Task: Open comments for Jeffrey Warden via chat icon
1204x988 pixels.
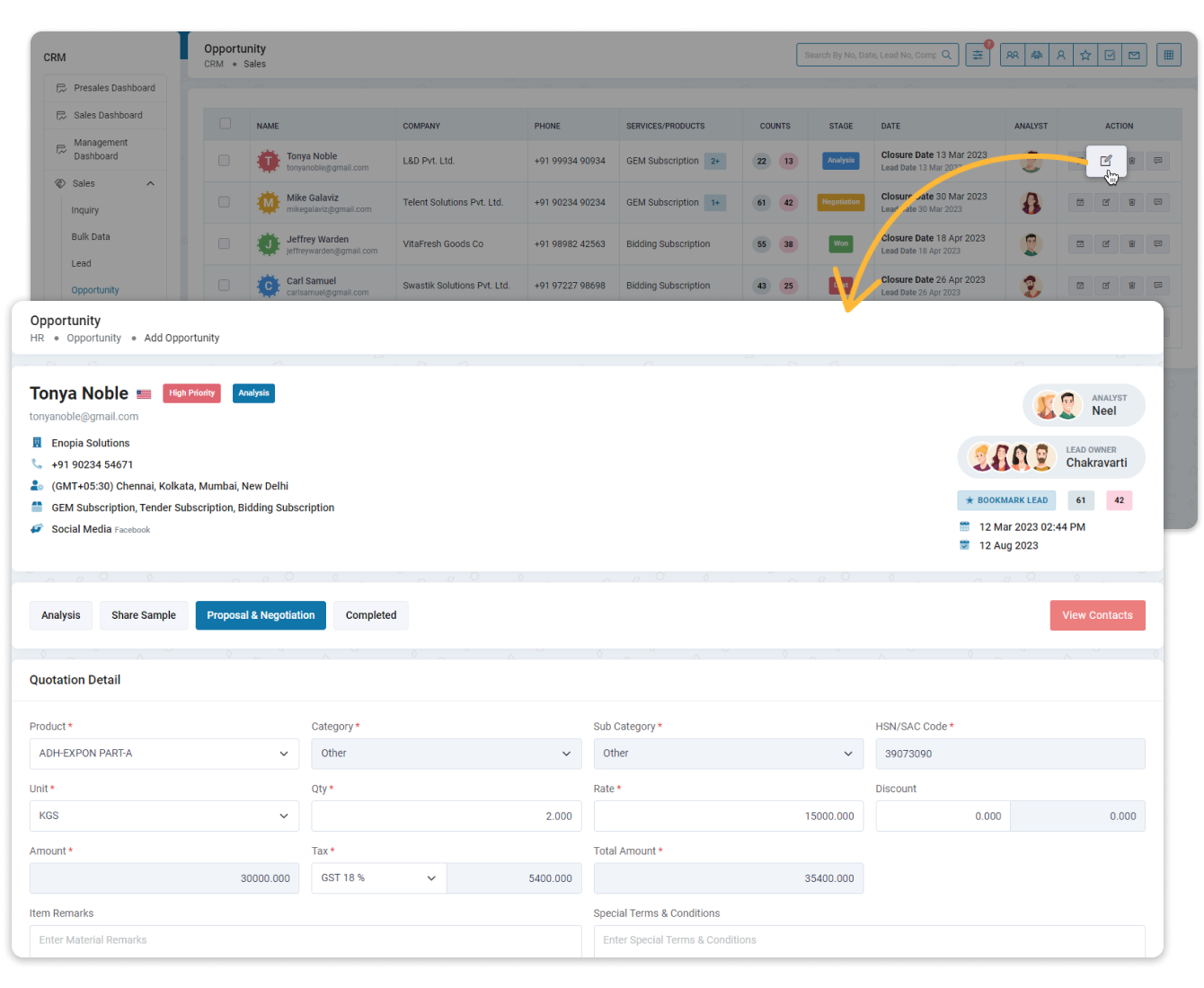Action: (1157, 243)
